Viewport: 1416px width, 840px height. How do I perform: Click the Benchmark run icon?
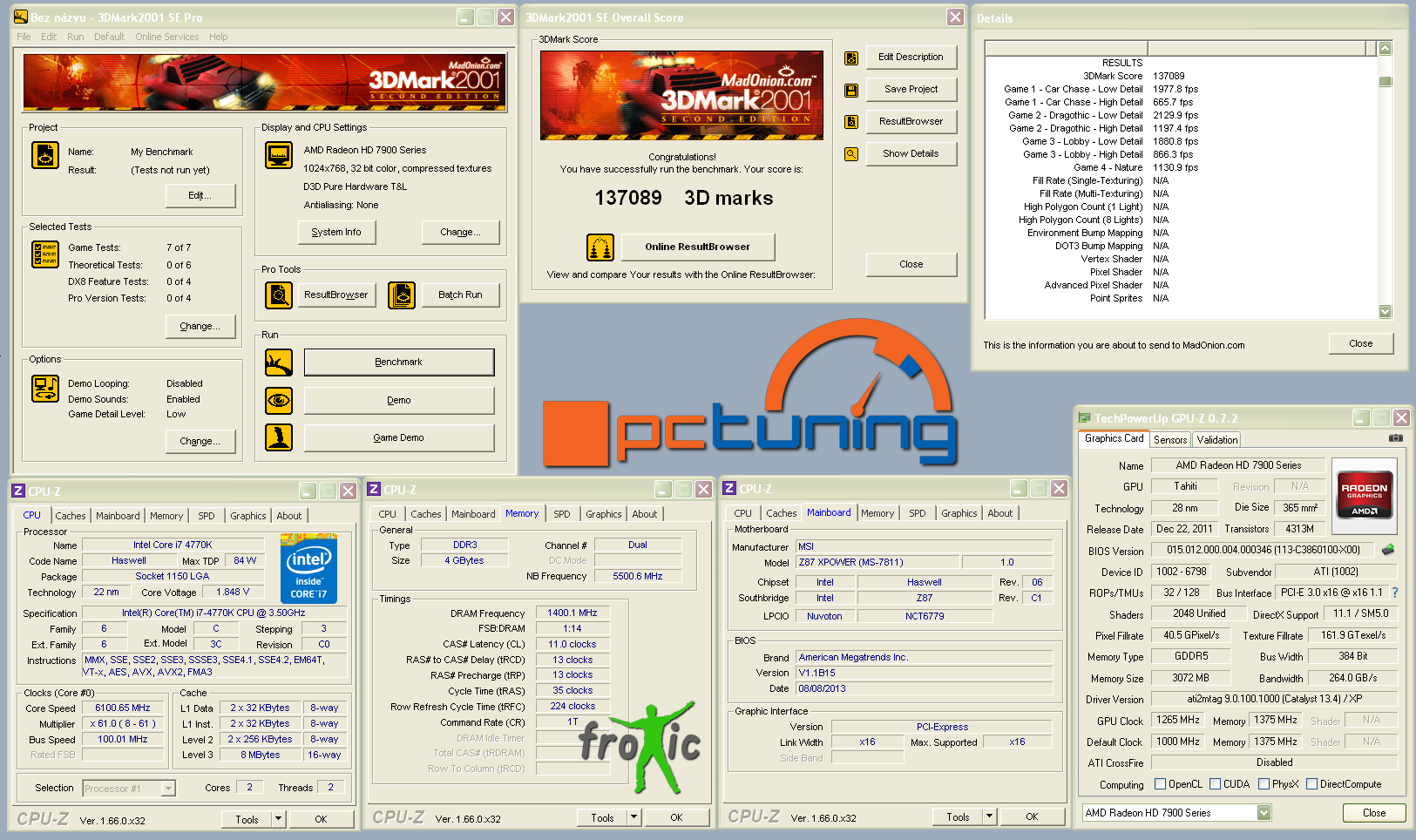point(279,362)
